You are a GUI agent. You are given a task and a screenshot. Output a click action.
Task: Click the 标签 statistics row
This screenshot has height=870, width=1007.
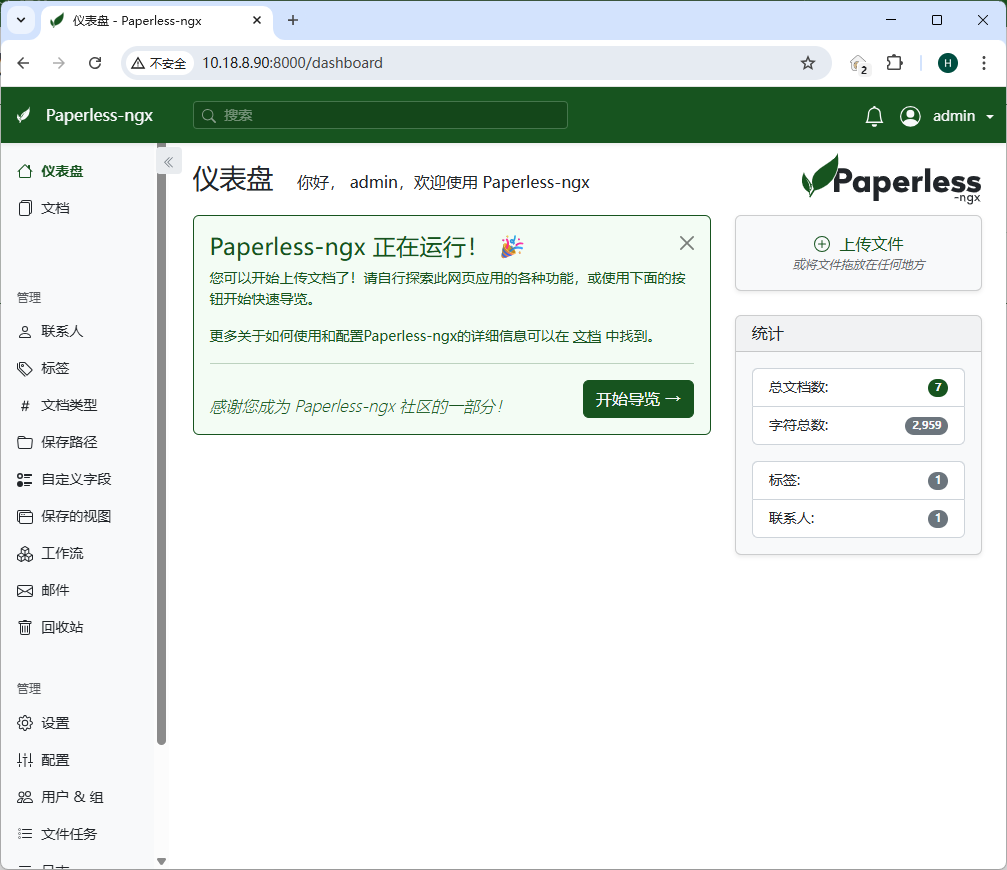858,480
